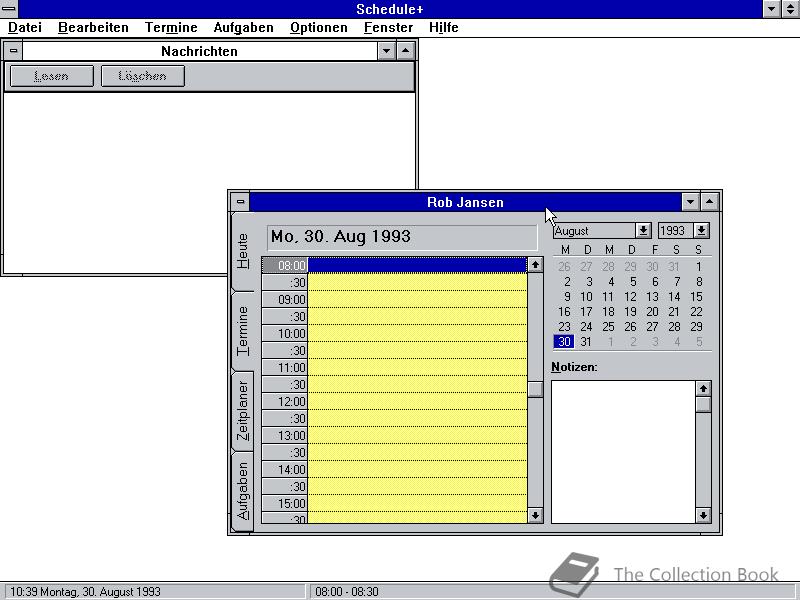Select August 30 in the calendar
This screenshot has height=600, width=800.
coord(564,341)
